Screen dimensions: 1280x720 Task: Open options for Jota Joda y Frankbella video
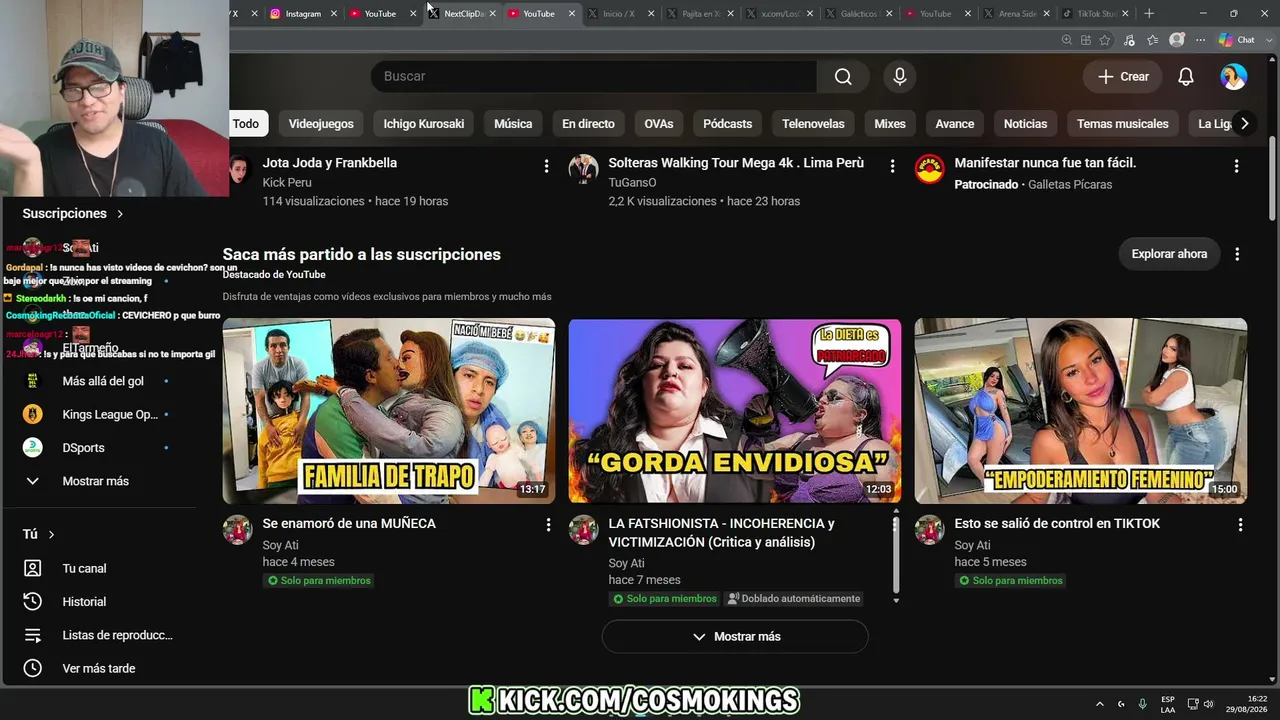point(546,166)
